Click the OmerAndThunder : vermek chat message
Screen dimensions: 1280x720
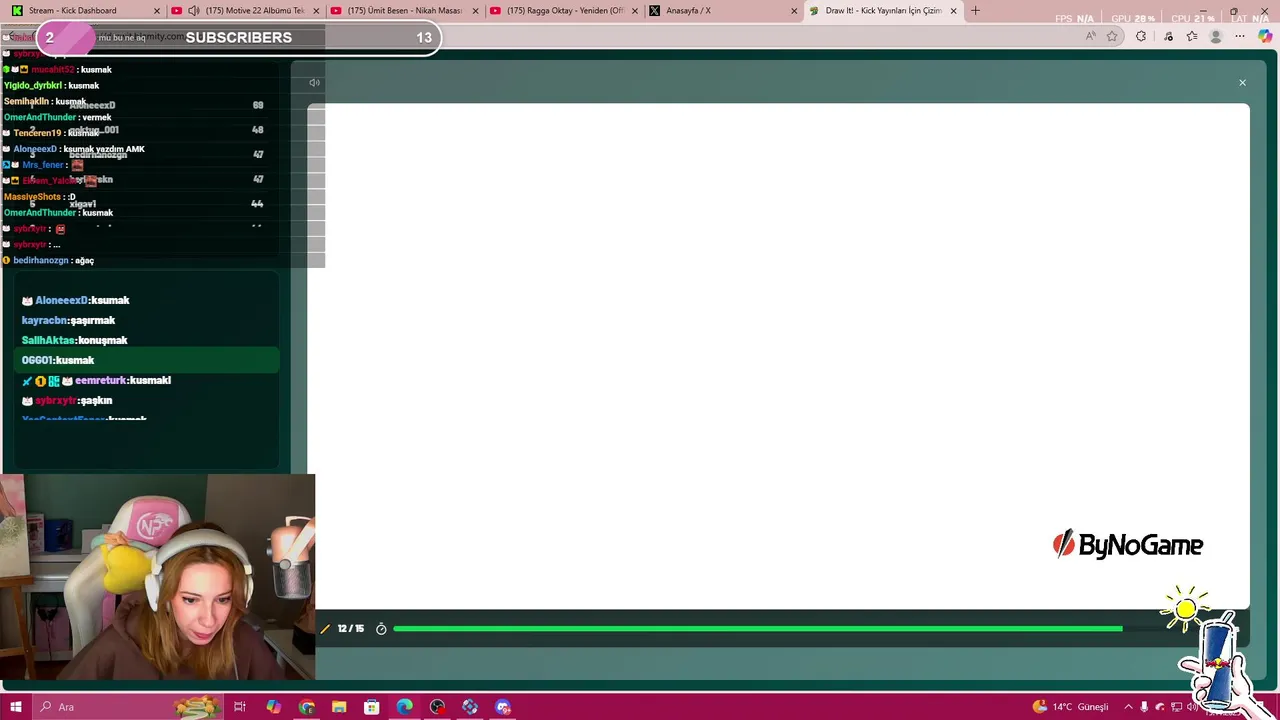tap(57, 117)
